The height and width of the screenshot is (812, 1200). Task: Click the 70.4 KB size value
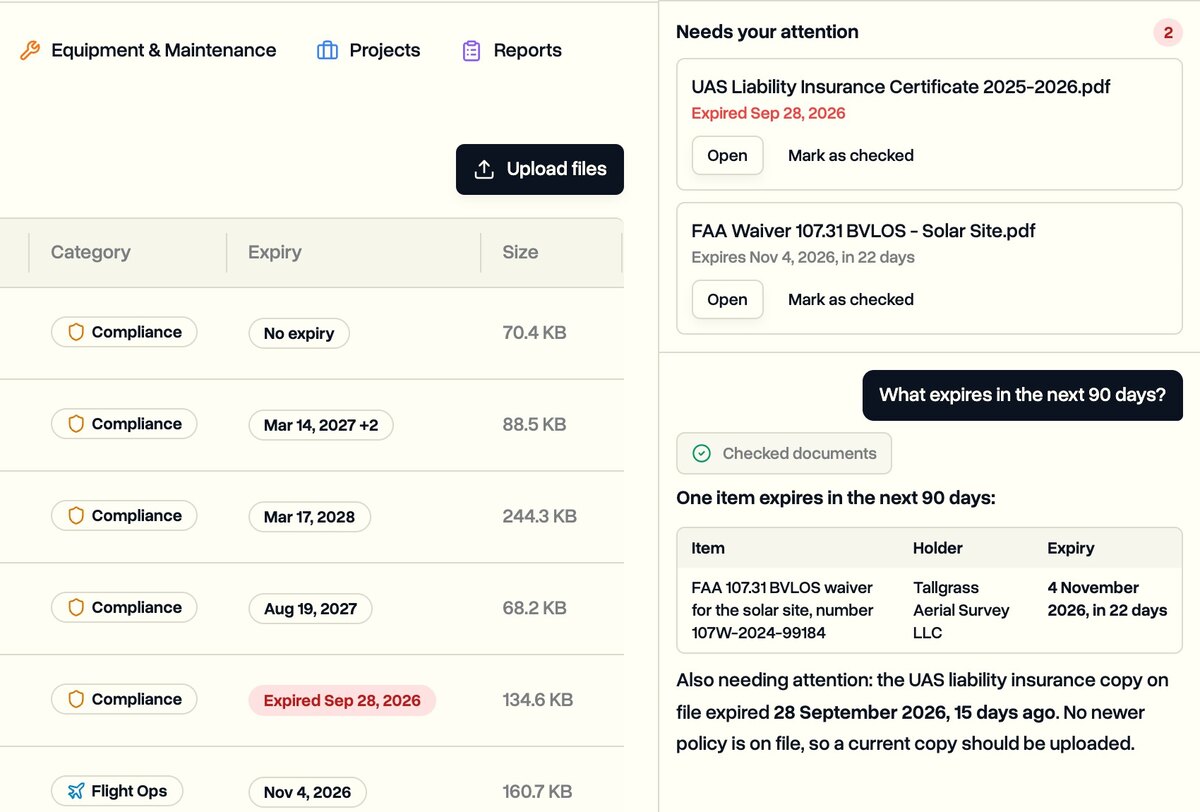(534, 333)
